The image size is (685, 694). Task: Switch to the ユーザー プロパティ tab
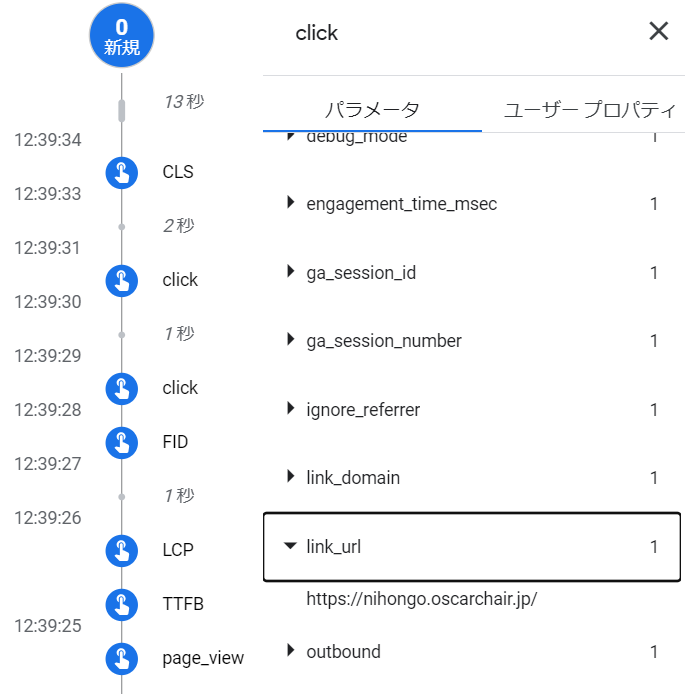[588, 110]
